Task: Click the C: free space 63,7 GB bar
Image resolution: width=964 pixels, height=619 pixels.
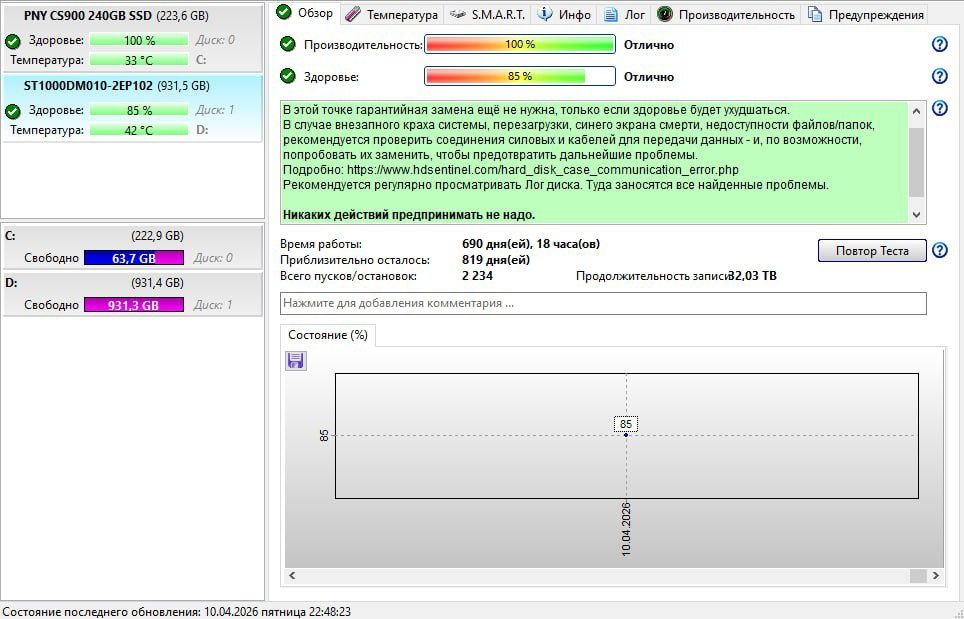Action: pos(133,258)
